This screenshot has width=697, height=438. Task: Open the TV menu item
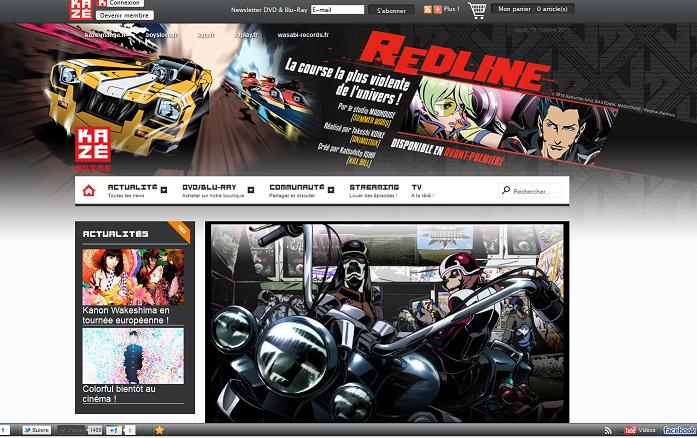(x=422, y=190)
